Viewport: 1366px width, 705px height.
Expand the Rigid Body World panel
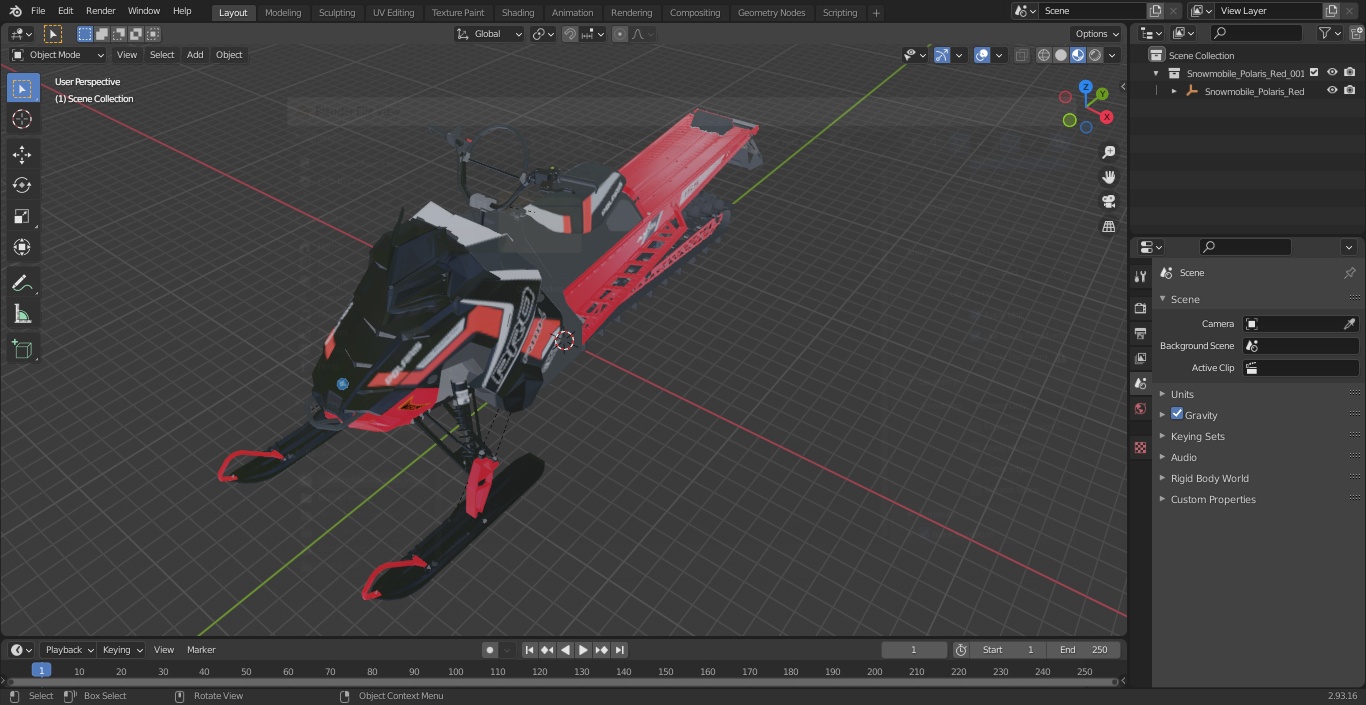point(1209,478)
